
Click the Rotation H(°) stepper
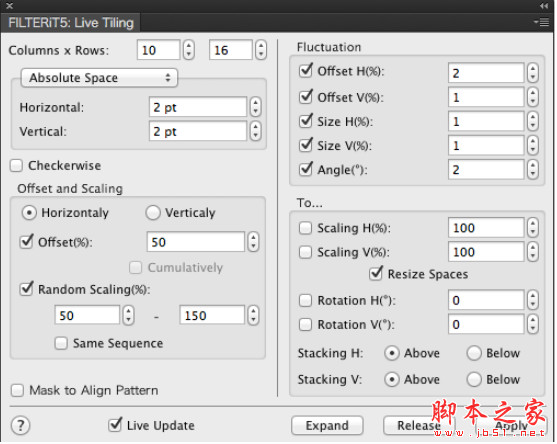pyautogui.click(x=532, y=300)
